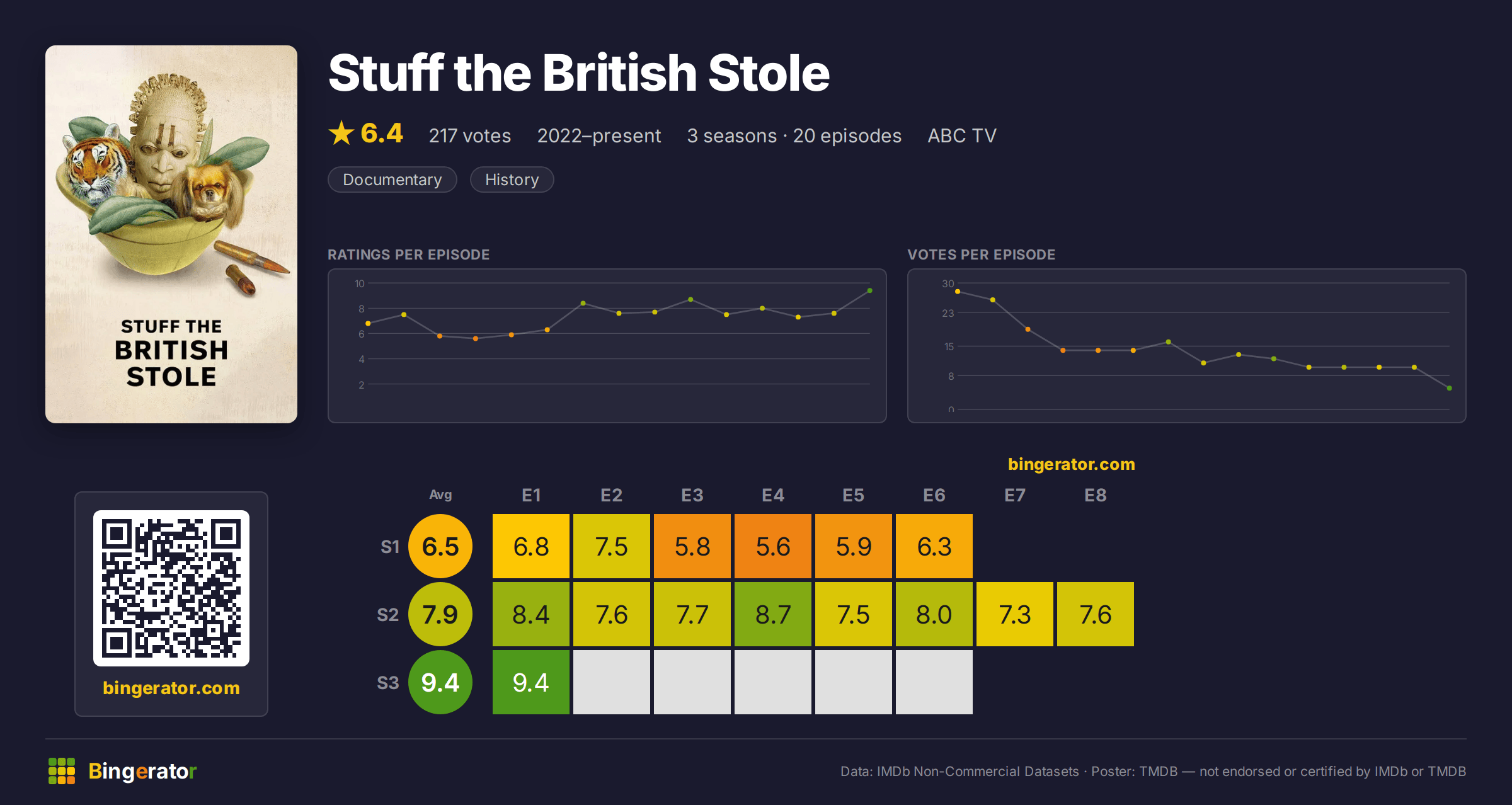Click the yellow rating star icon
Screen dimensions: 1512x805
point(341,133)
